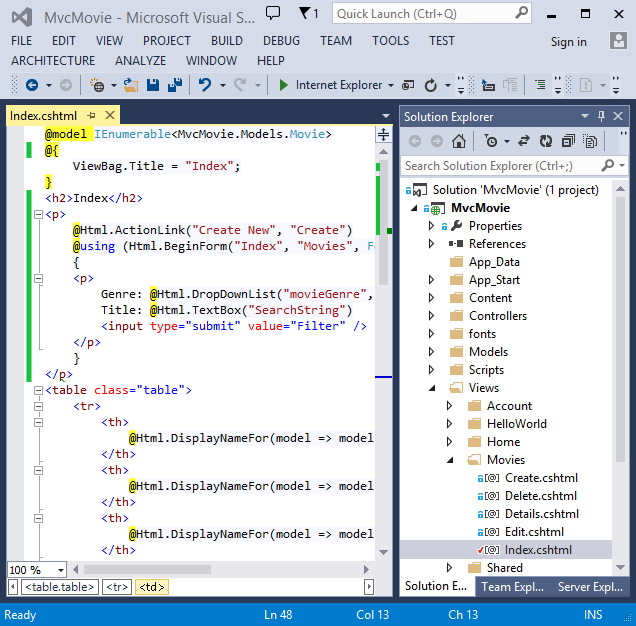Close the Solution Explorer panel

coord(618,116)
